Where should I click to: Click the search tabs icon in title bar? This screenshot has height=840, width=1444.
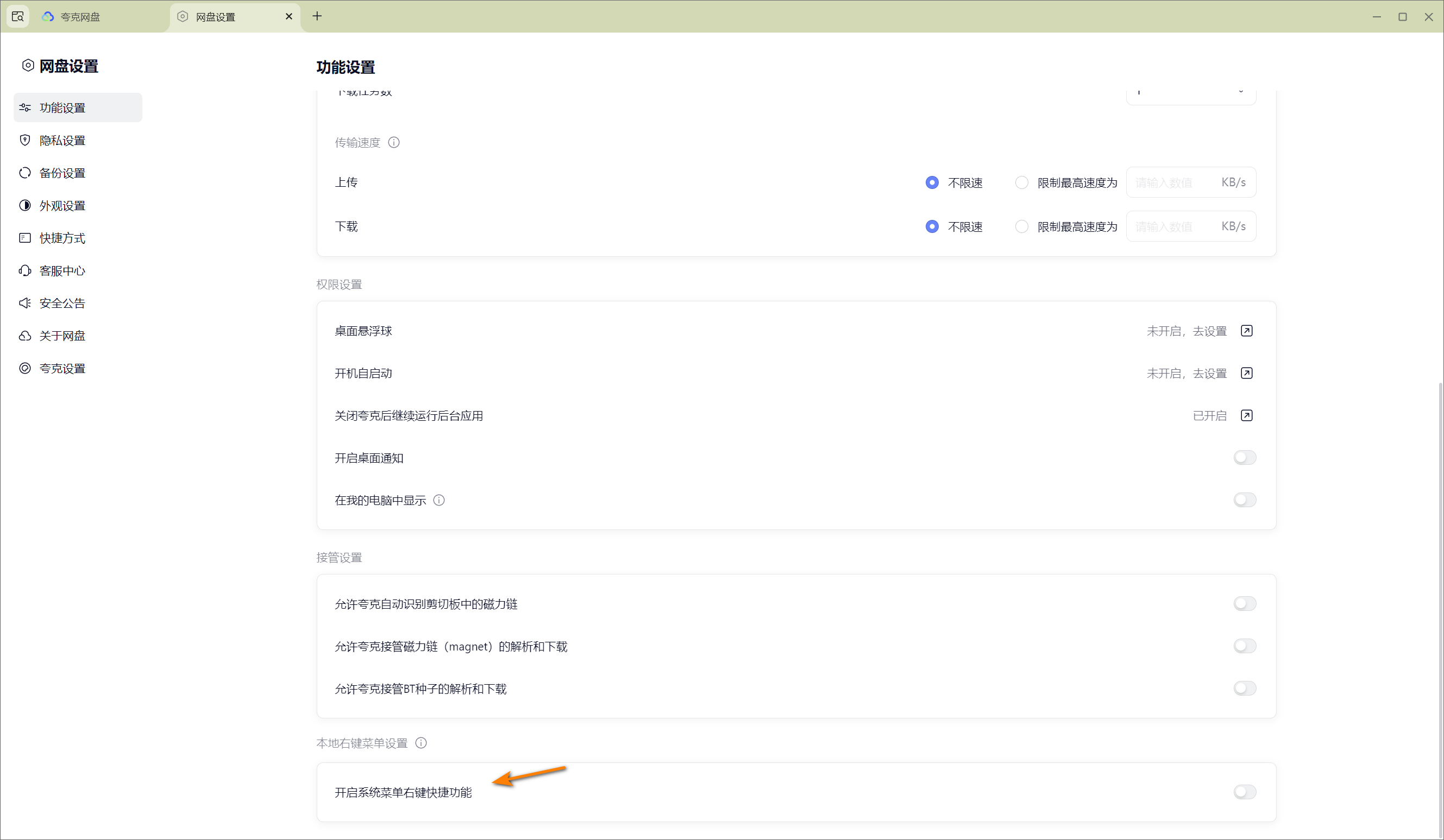(x=18, y=16)
